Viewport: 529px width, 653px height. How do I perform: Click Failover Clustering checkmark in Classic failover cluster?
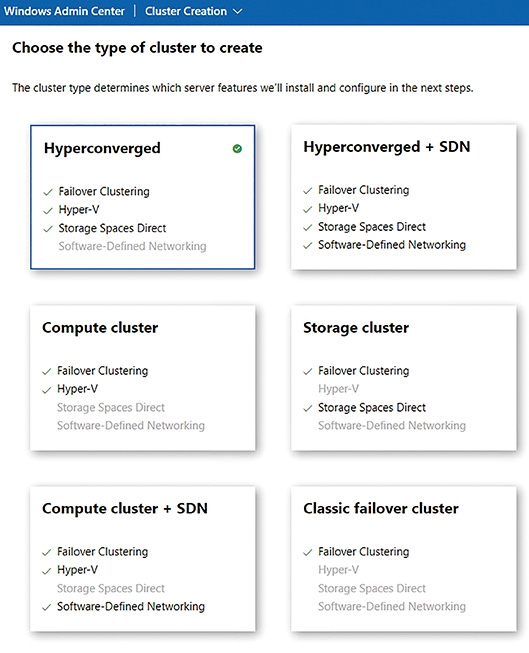[307, 553]
